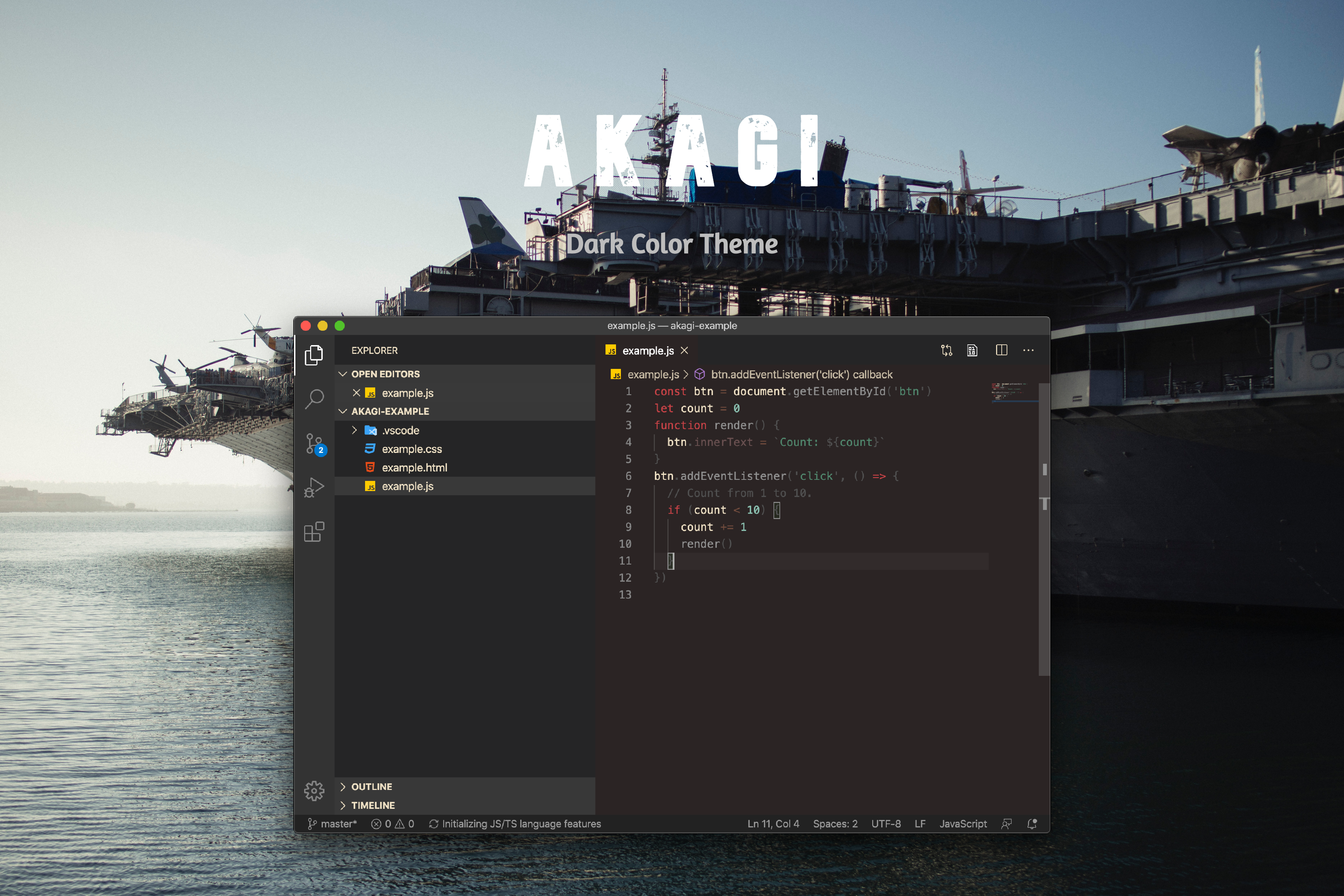Open the Explorer view in activity bar
Image resolution: width=1344 pixels, height=896 pixels.
[x=314, y=355]
